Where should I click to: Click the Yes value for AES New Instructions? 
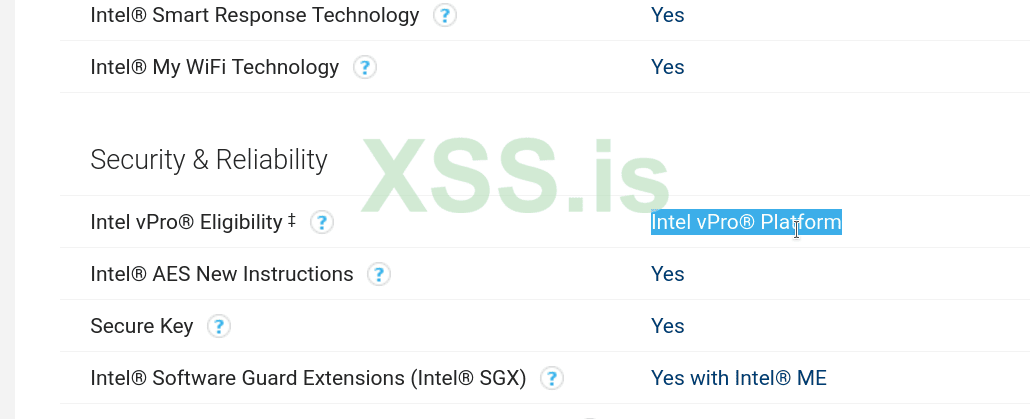pos(667,274)
